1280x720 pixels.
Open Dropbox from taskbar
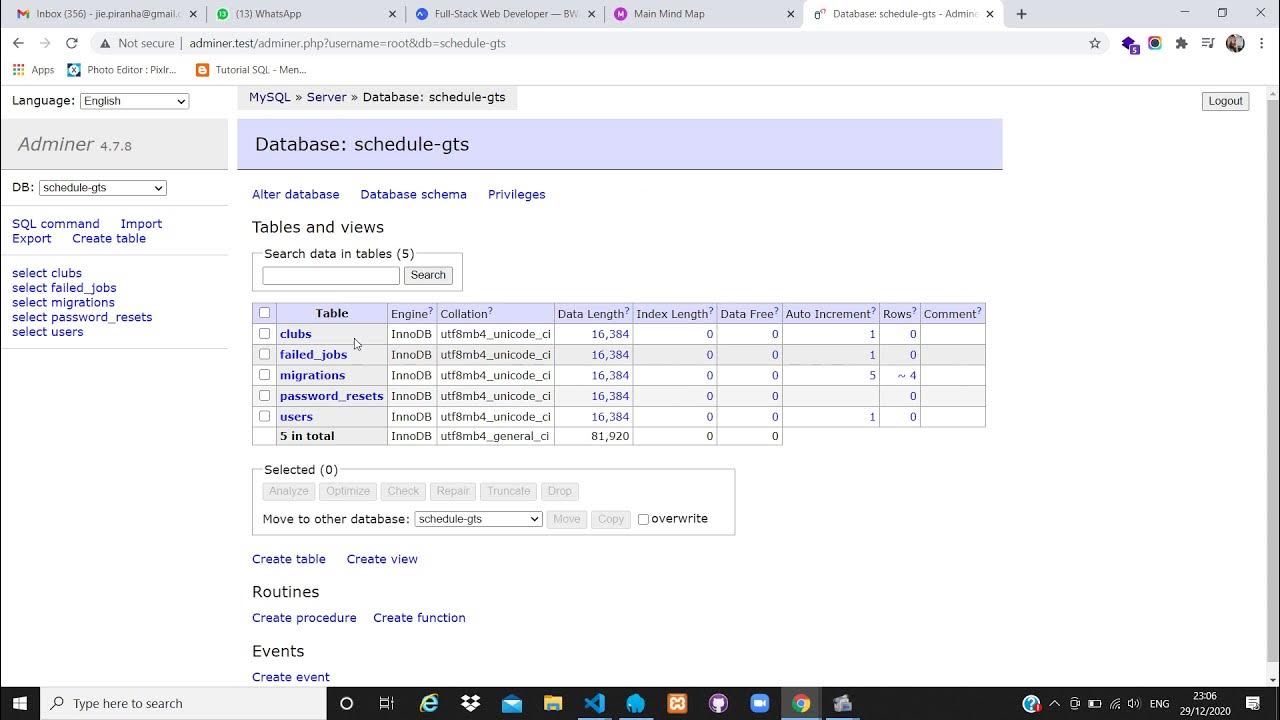click(470, 703)
